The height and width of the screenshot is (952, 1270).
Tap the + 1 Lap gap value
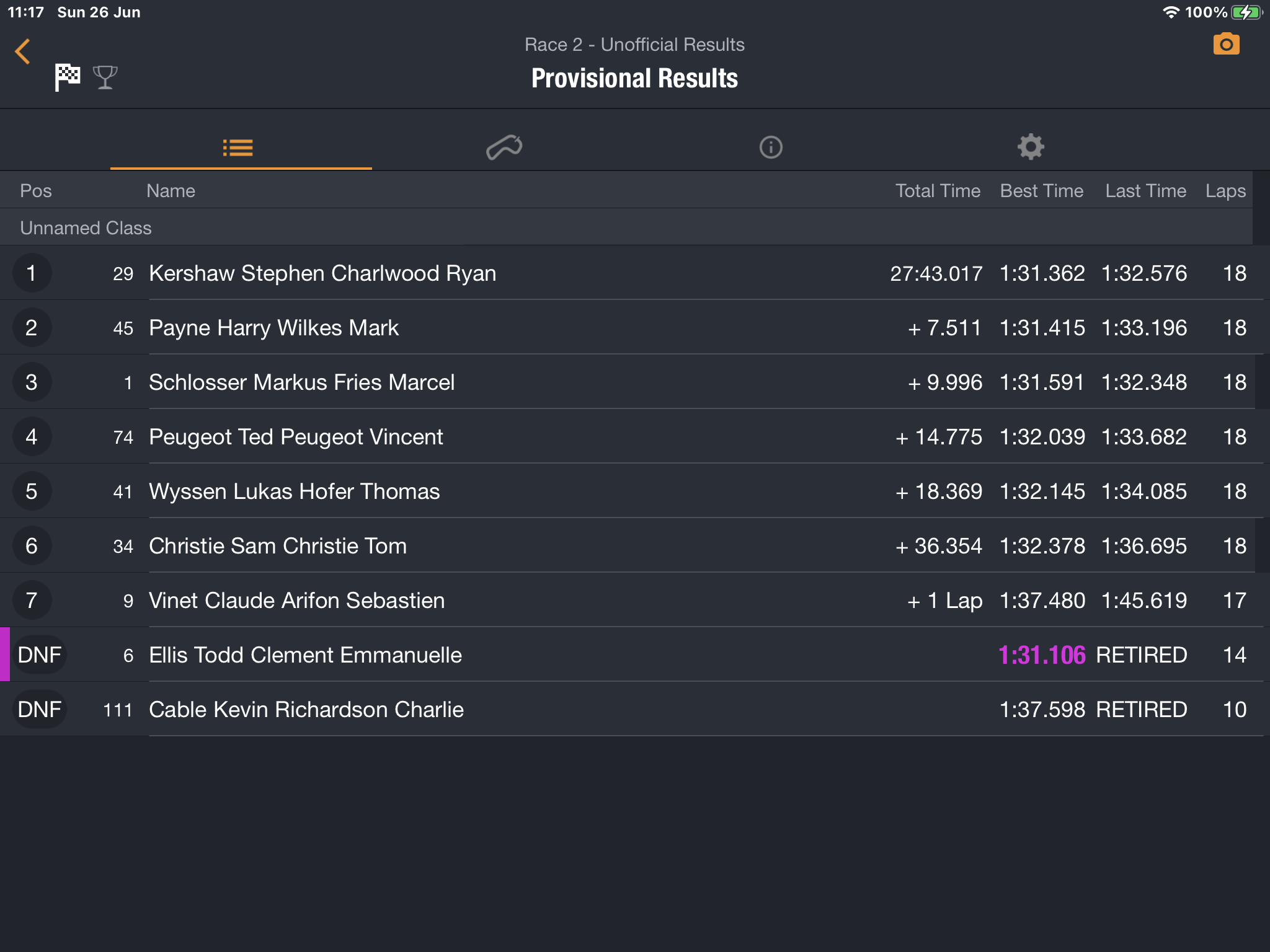[x=945, y=601]
